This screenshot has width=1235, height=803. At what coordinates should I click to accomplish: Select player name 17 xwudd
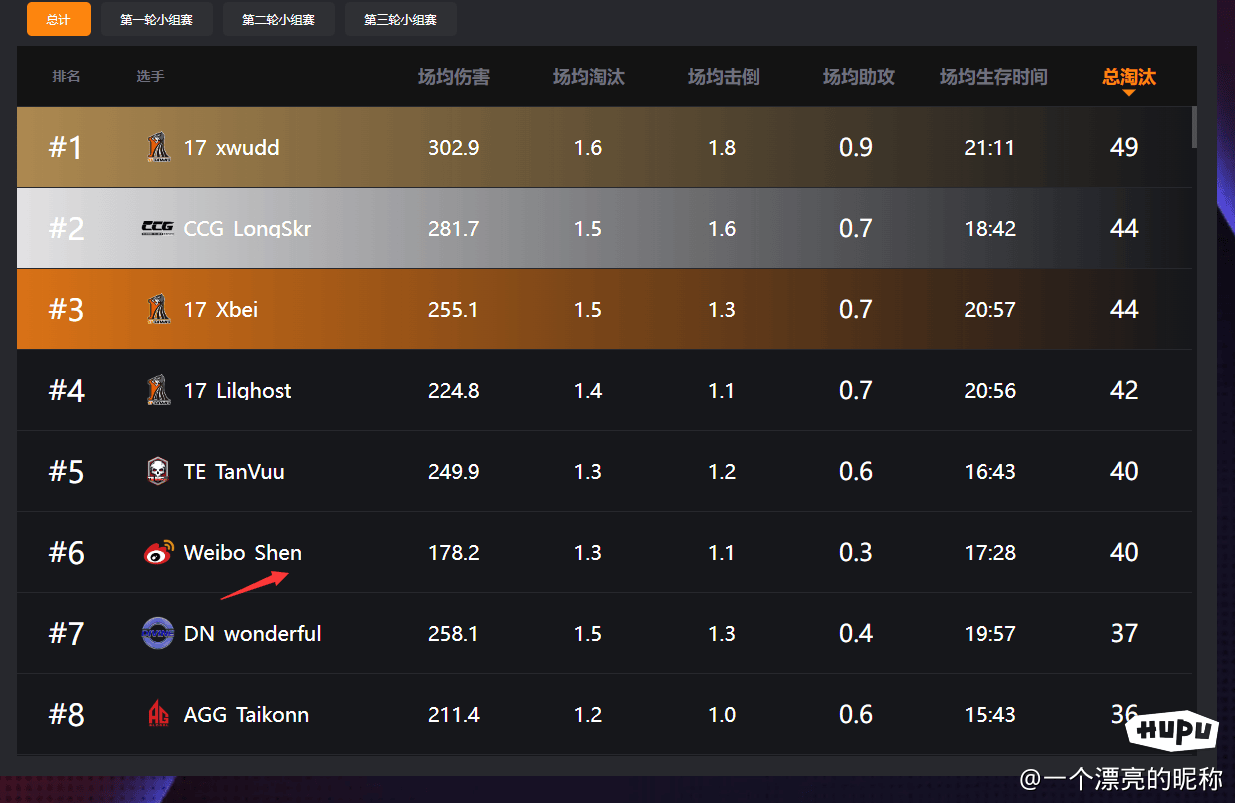(231, 148)
